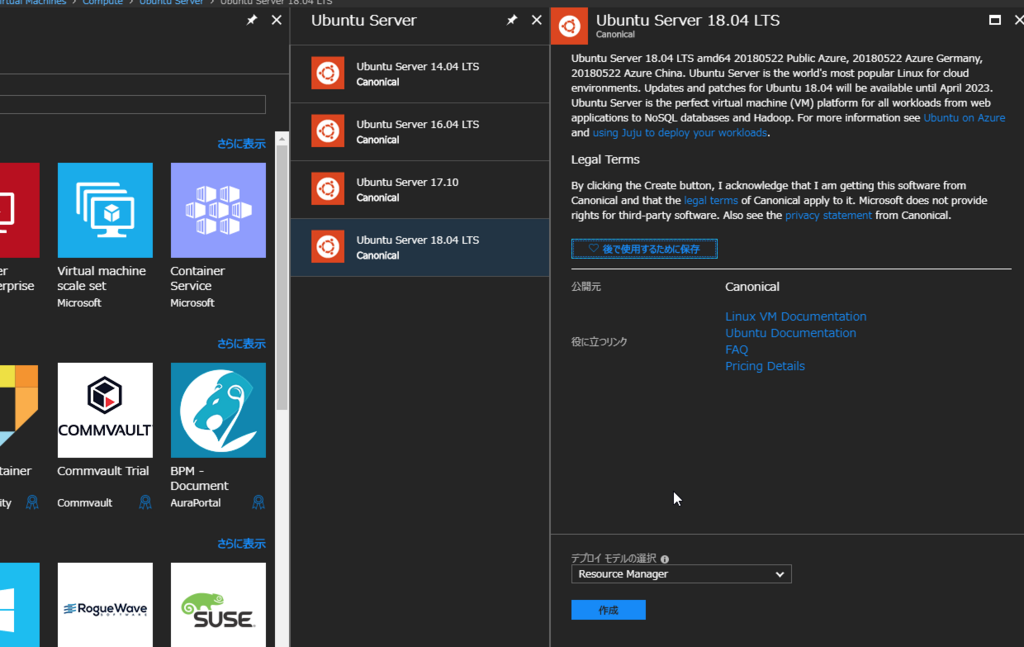
Task: Click the marketplace search input field
Action: pyautogui.click(x=133, y=104)
